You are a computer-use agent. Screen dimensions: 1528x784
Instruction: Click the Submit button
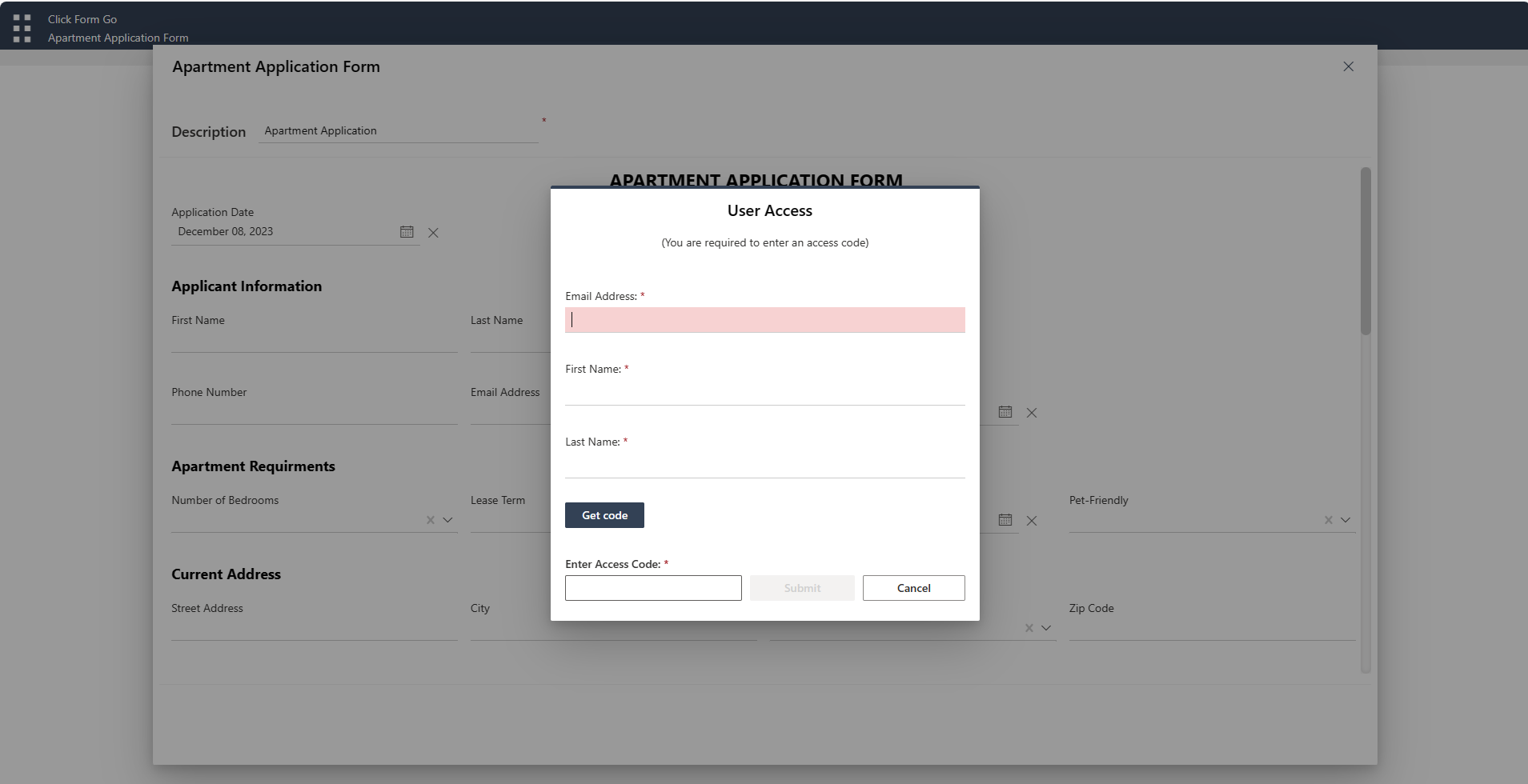[802, 588]
